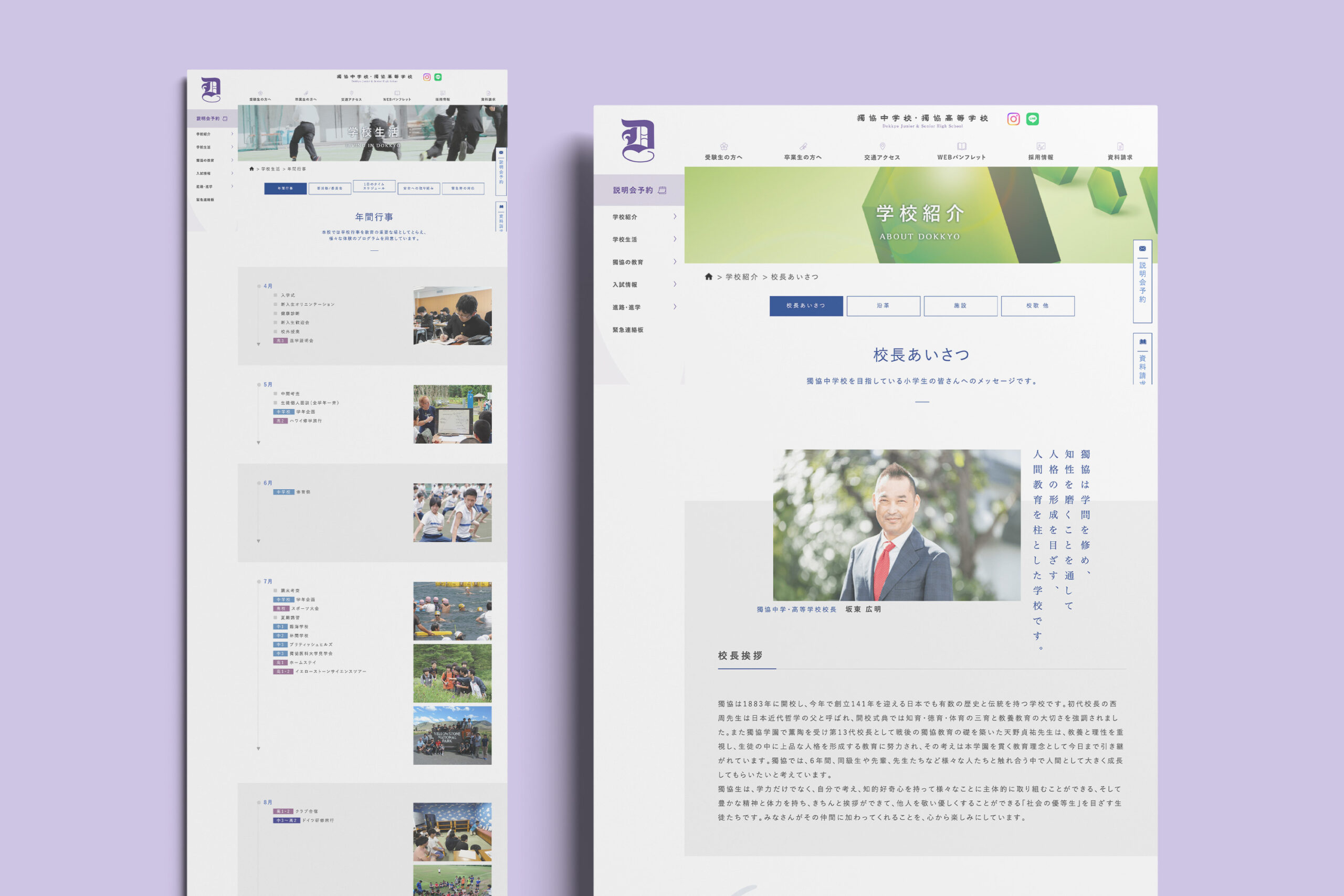Switch to the 緊急時の対応 tab
The height and width of the screenshot is (896, 1344).
point(463,188)
